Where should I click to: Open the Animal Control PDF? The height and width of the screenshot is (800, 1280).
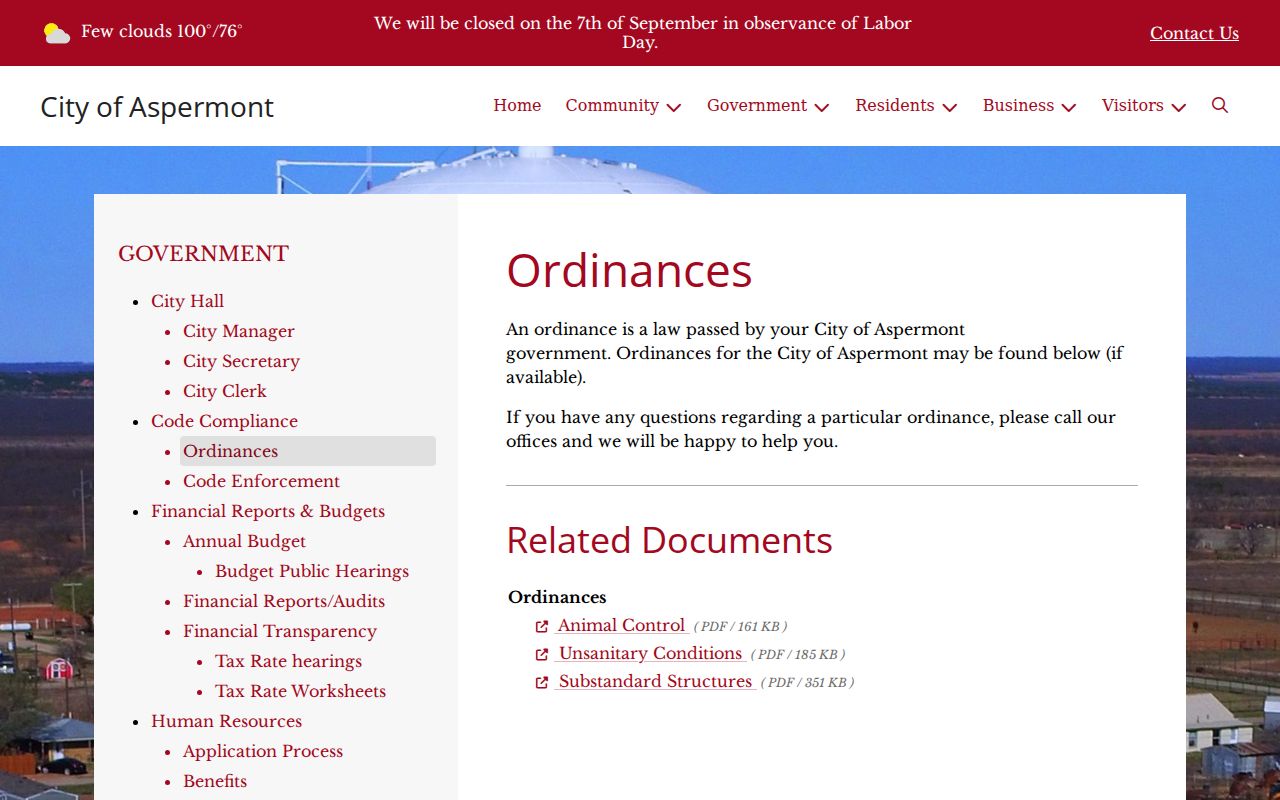pyautogui.click(x=621, y=625)
